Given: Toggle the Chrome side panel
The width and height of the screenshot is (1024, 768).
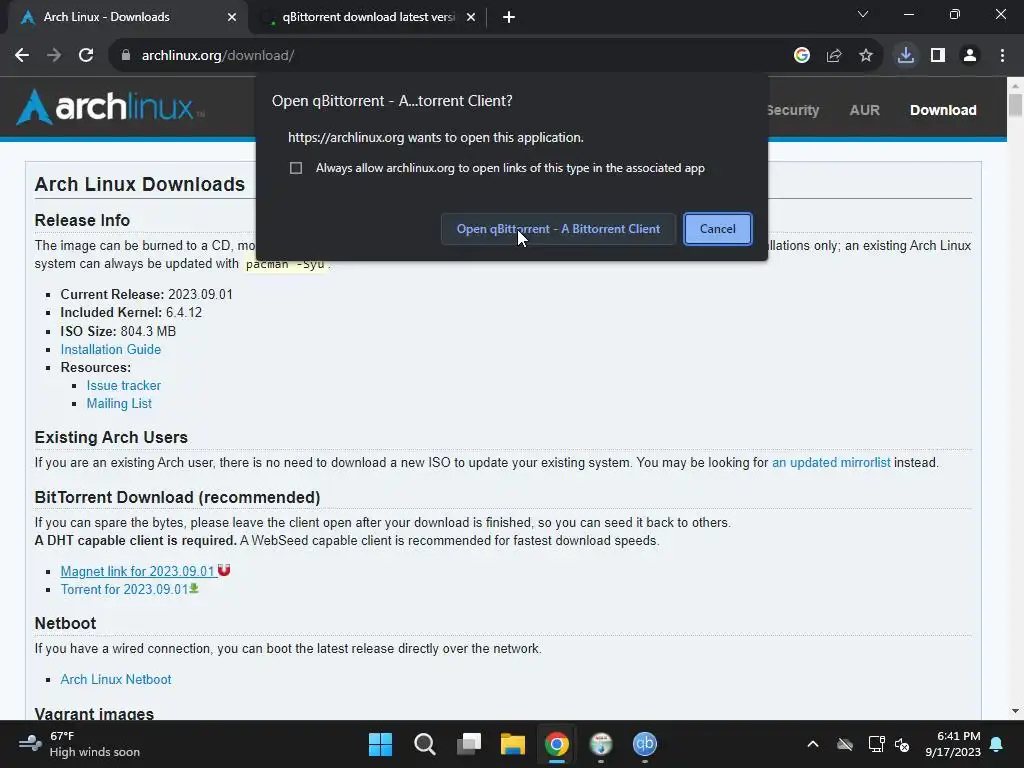Looking at the screenshot, I should coord(938,56).
